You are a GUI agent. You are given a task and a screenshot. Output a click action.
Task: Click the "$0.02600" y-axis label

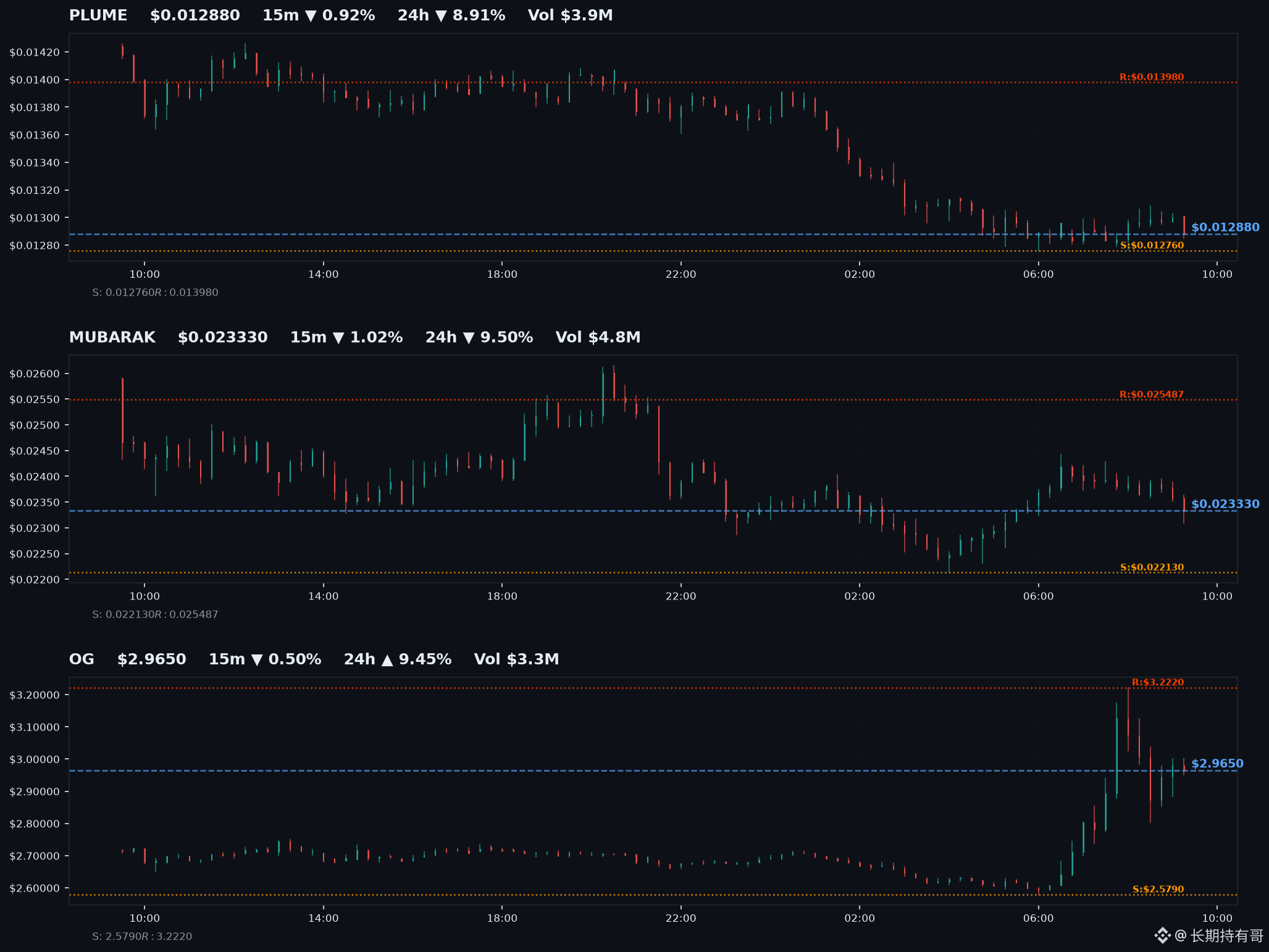pos(35,374)
